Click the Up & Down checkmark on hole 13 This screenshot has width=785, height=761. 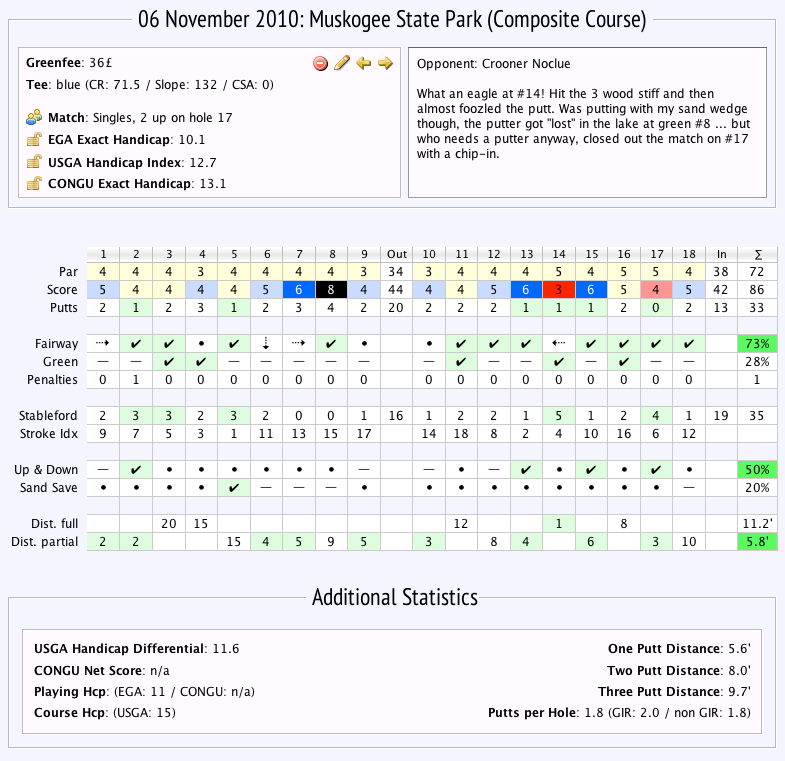[526, 470]
